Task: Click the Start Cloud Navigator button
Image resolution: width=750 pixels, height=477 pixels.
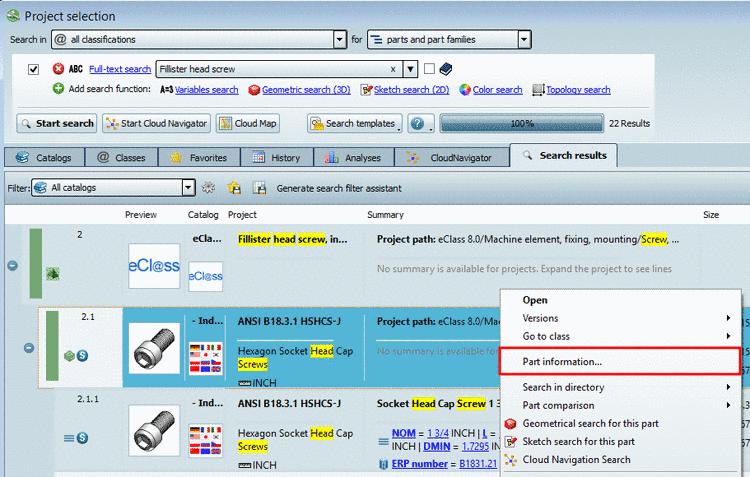Action: [x=156, y=123]
